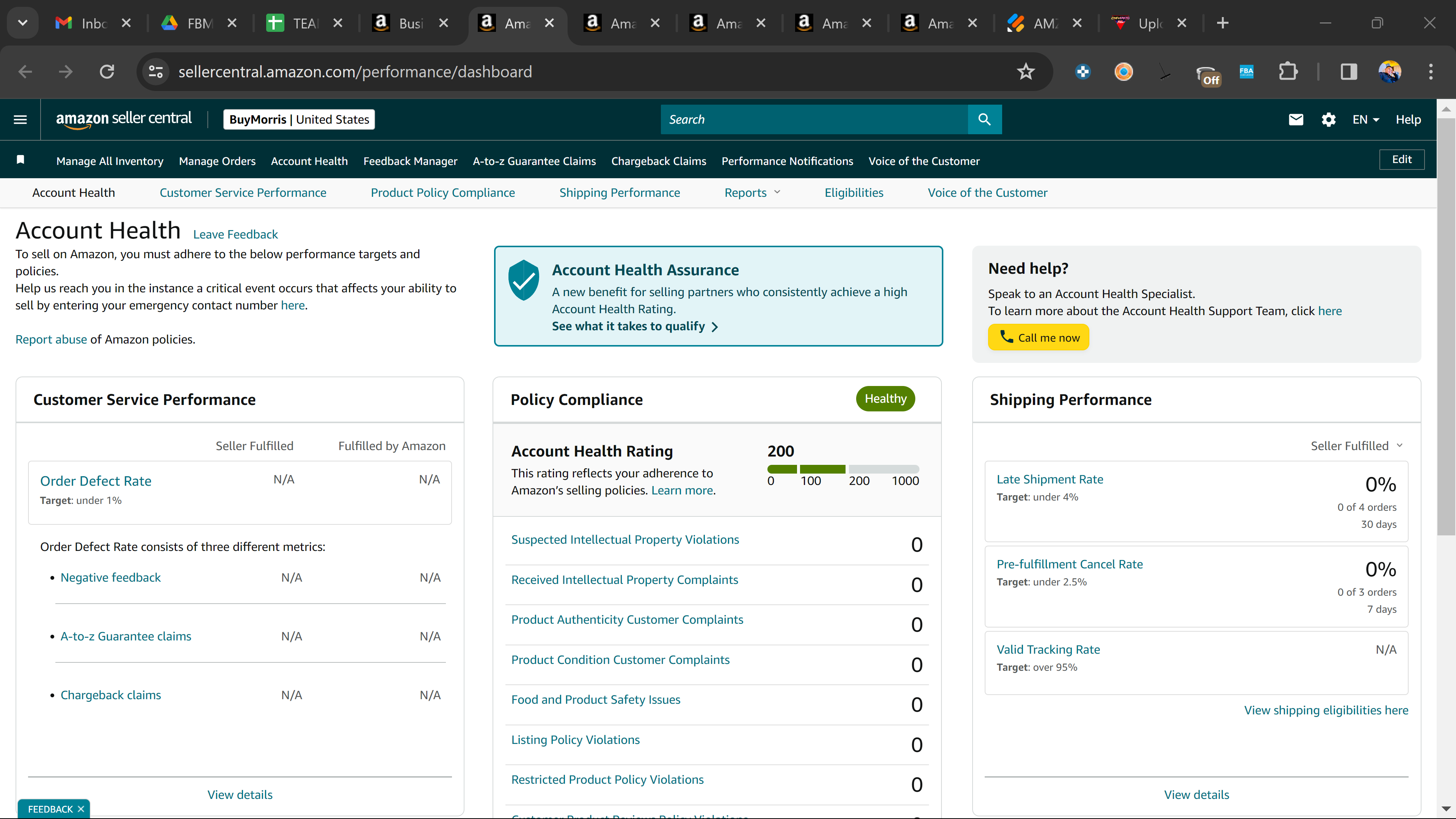Viewport: 1456px width, 819px height.
Task: Open A-to-z Guarantee Claims menu item
Action: pos(534,161)
